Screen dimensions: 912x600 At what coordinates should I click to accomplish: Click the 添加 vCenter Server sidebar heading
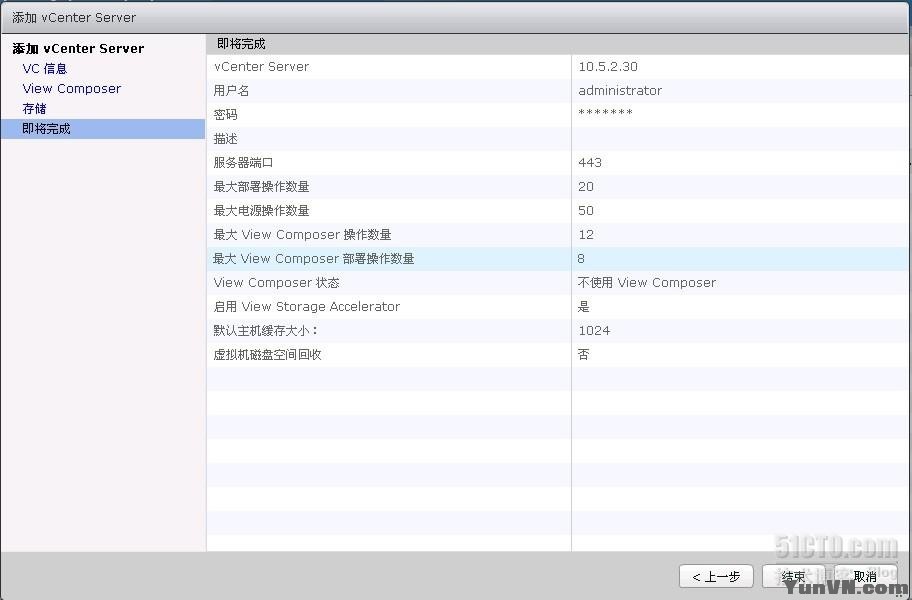tap(78, 48)
